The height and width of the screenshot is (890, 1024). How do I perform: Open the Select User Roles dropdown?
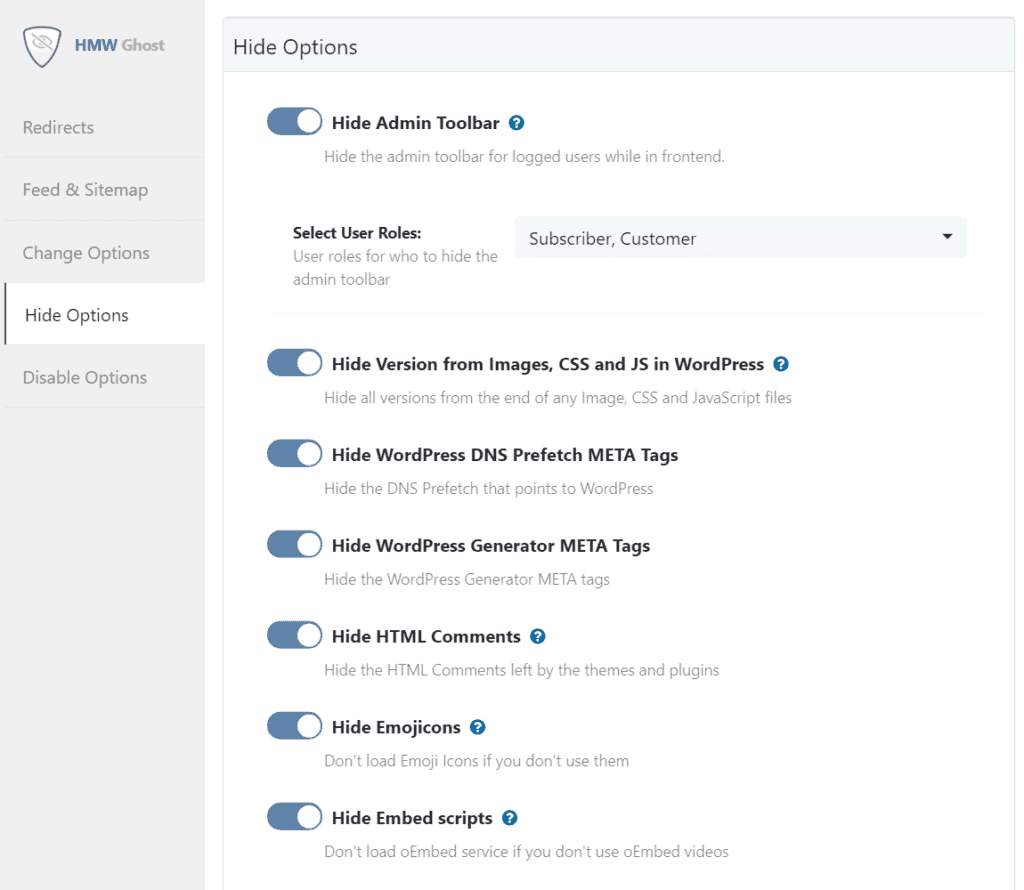740,238
